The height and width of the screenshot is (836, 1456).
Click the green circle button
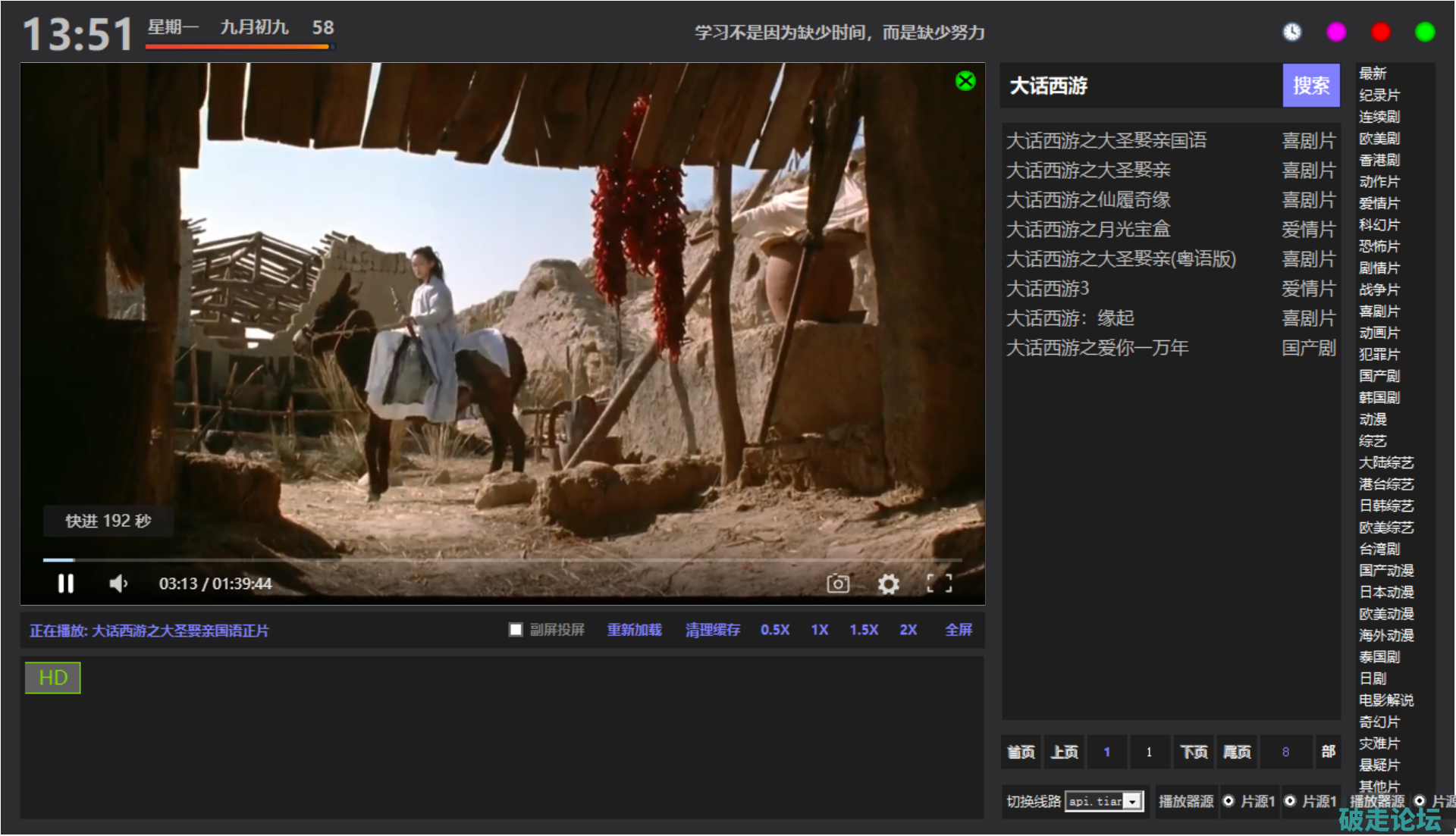[x=1425, y=32]
